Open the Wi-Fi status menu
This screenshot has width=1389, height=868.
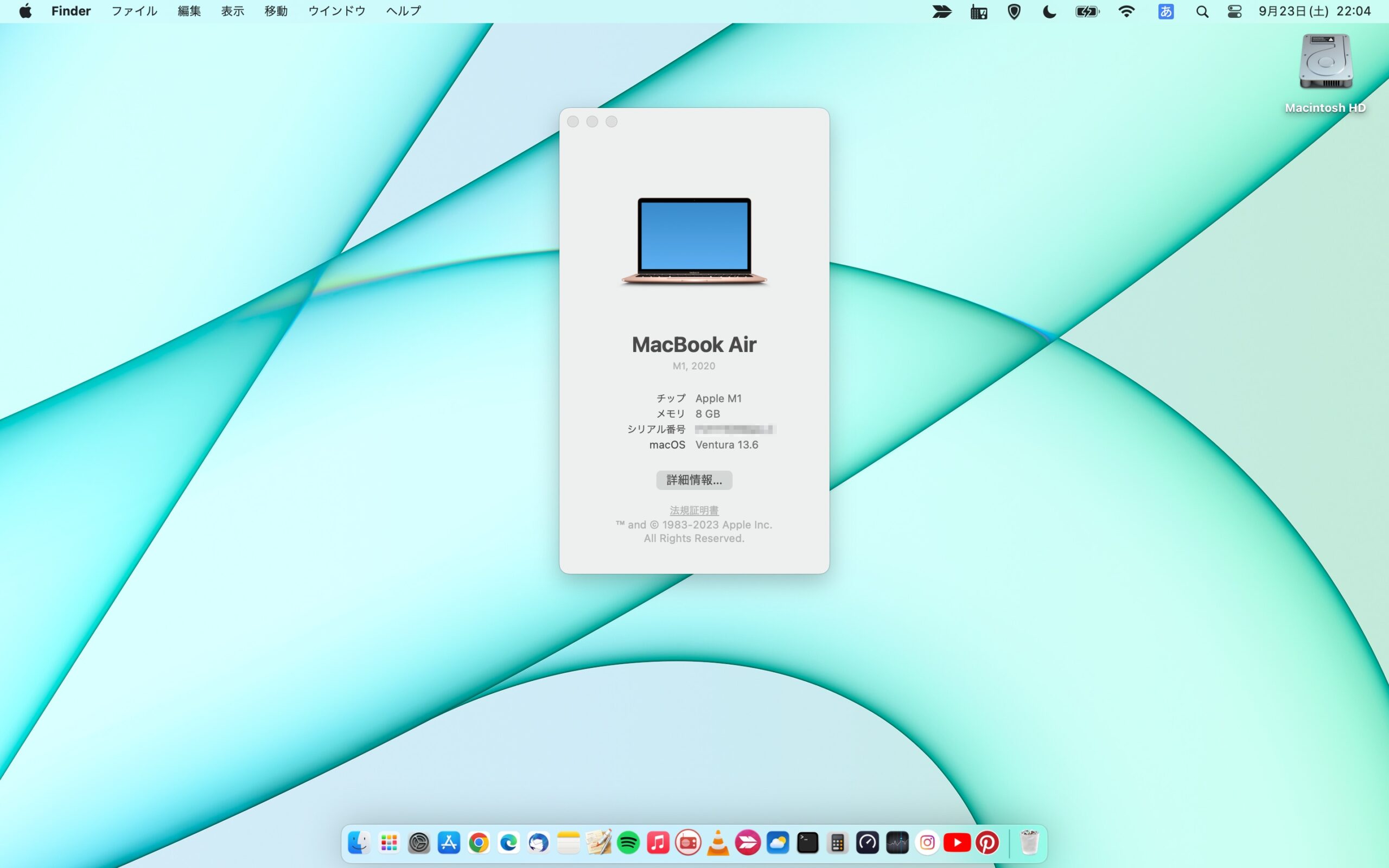click(1127, 11)
